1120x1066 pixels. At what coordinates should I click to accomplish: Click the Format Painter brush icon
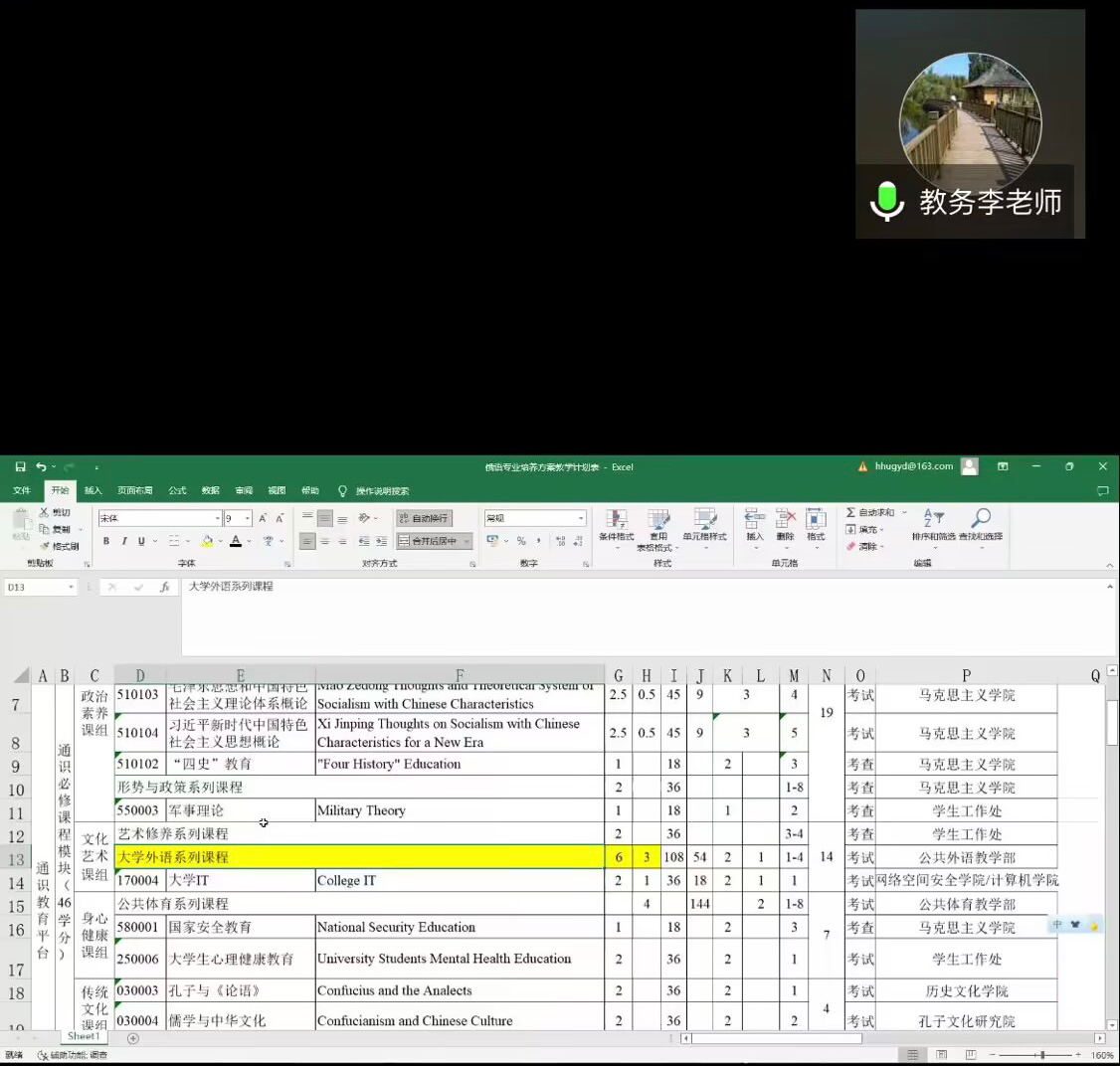45,546
